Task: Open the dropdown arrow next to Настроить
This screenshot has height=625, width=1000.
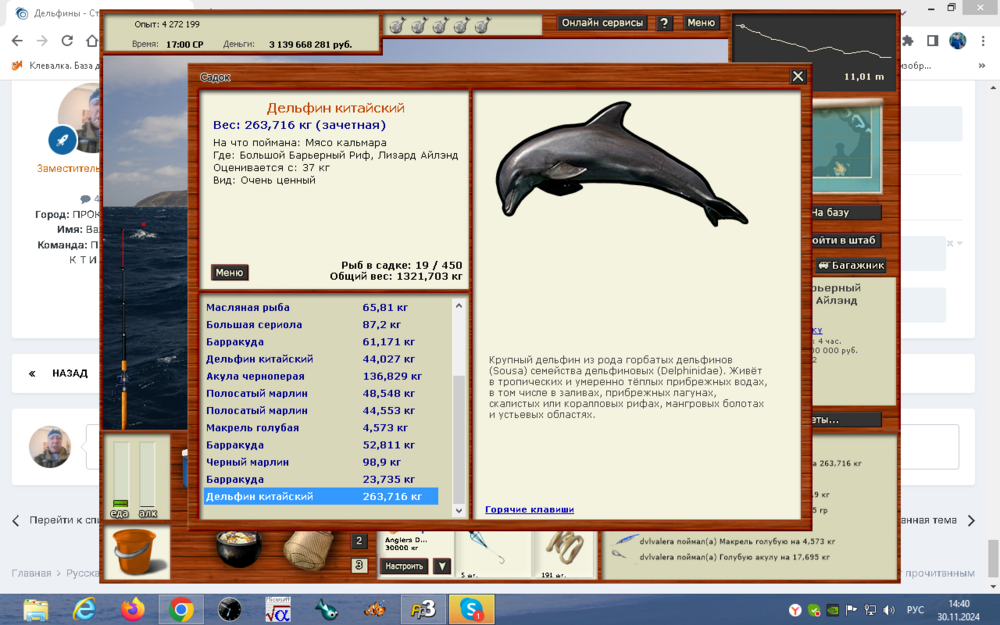Action: pyautogui.click(x=440, y=565)
